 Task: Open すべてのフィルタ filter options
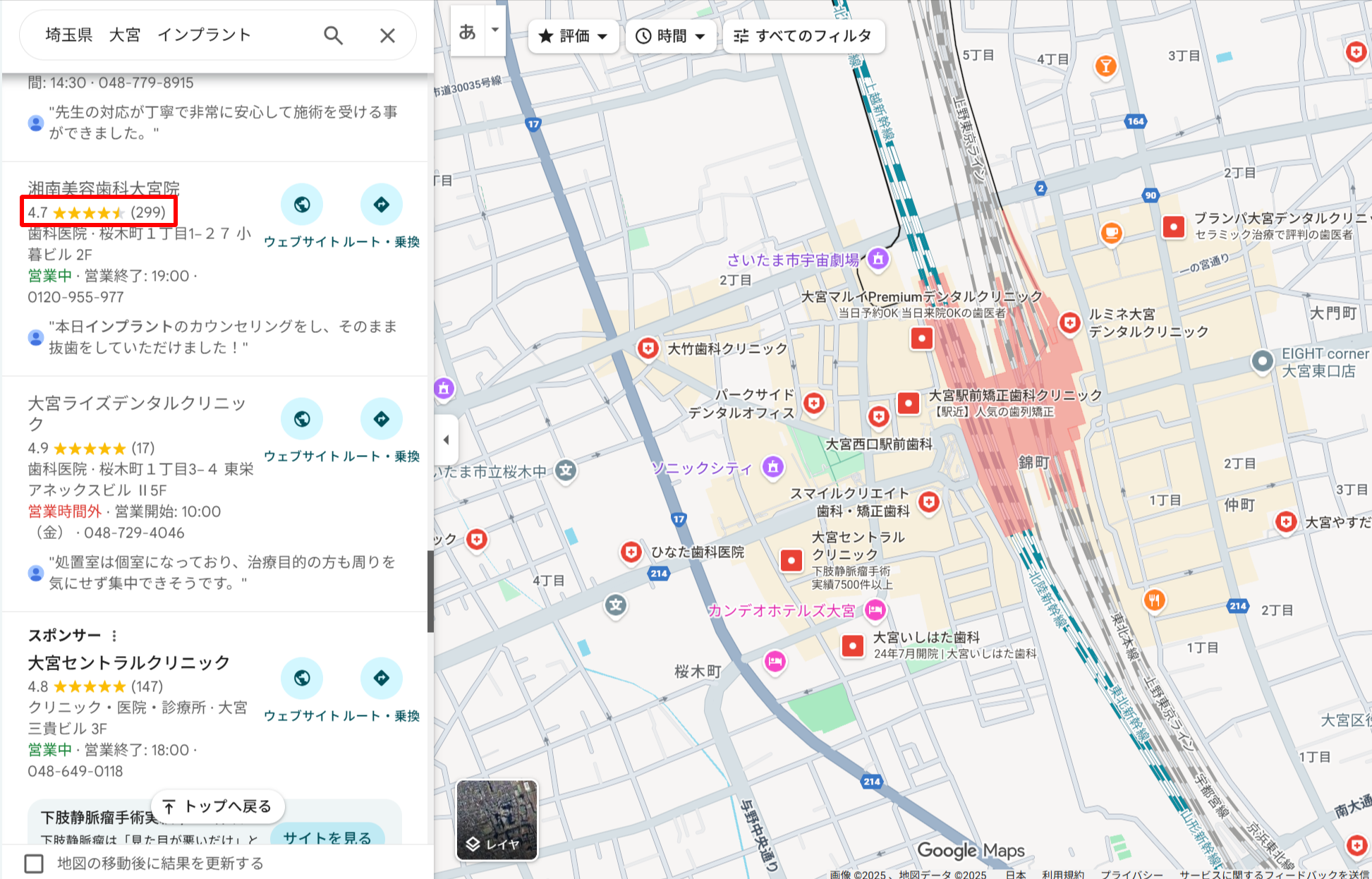[x=803, y=36]
